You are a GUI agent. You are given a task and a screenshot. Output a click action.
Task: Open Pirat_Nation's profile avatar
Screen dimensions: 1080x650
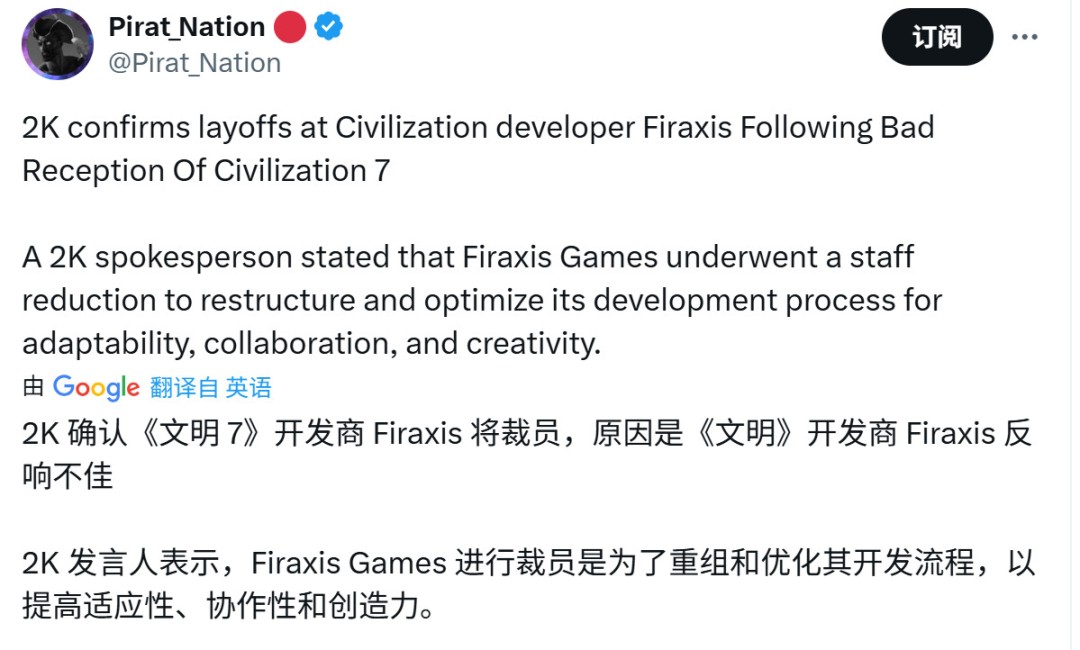pyautogui.click(x=57, y=44)
